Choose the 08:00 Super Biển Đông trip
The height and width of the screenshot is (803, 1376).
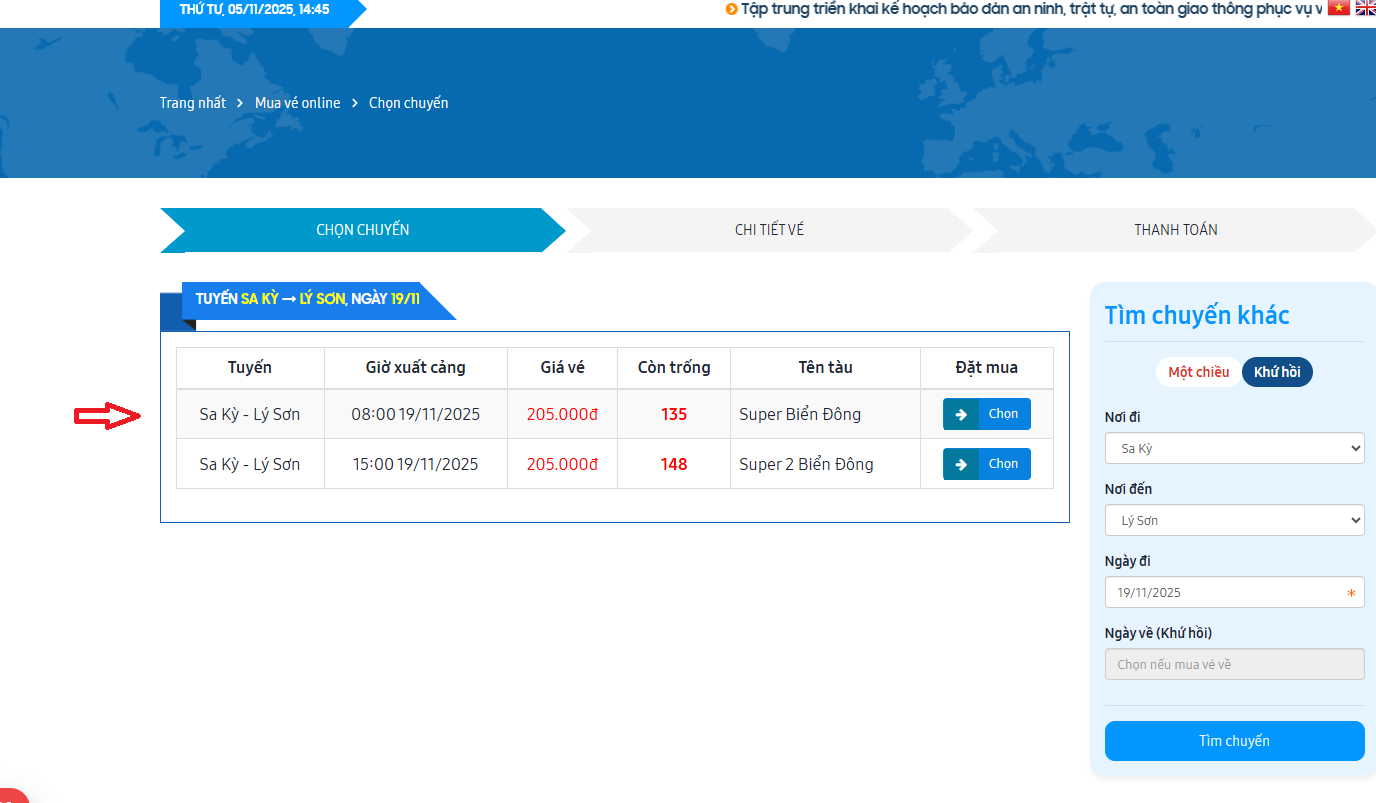[1003, 414]
